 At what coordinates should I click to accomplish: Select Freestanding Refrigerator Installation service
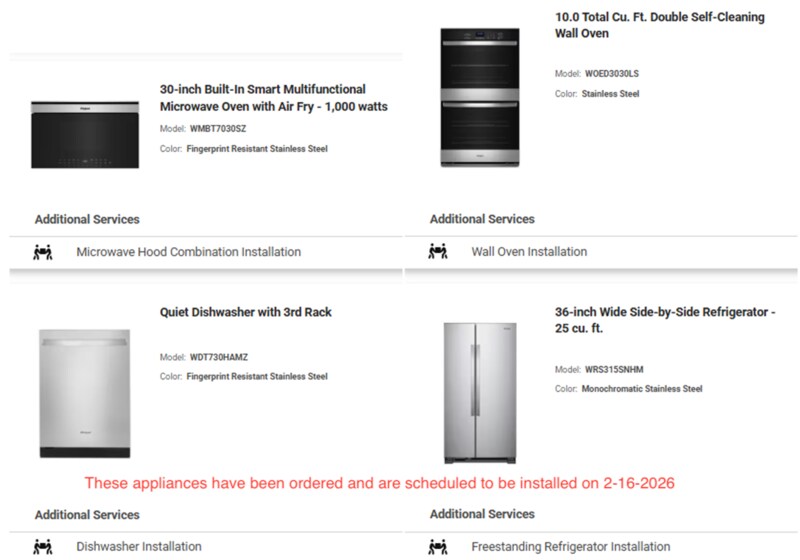coord(570,547)
